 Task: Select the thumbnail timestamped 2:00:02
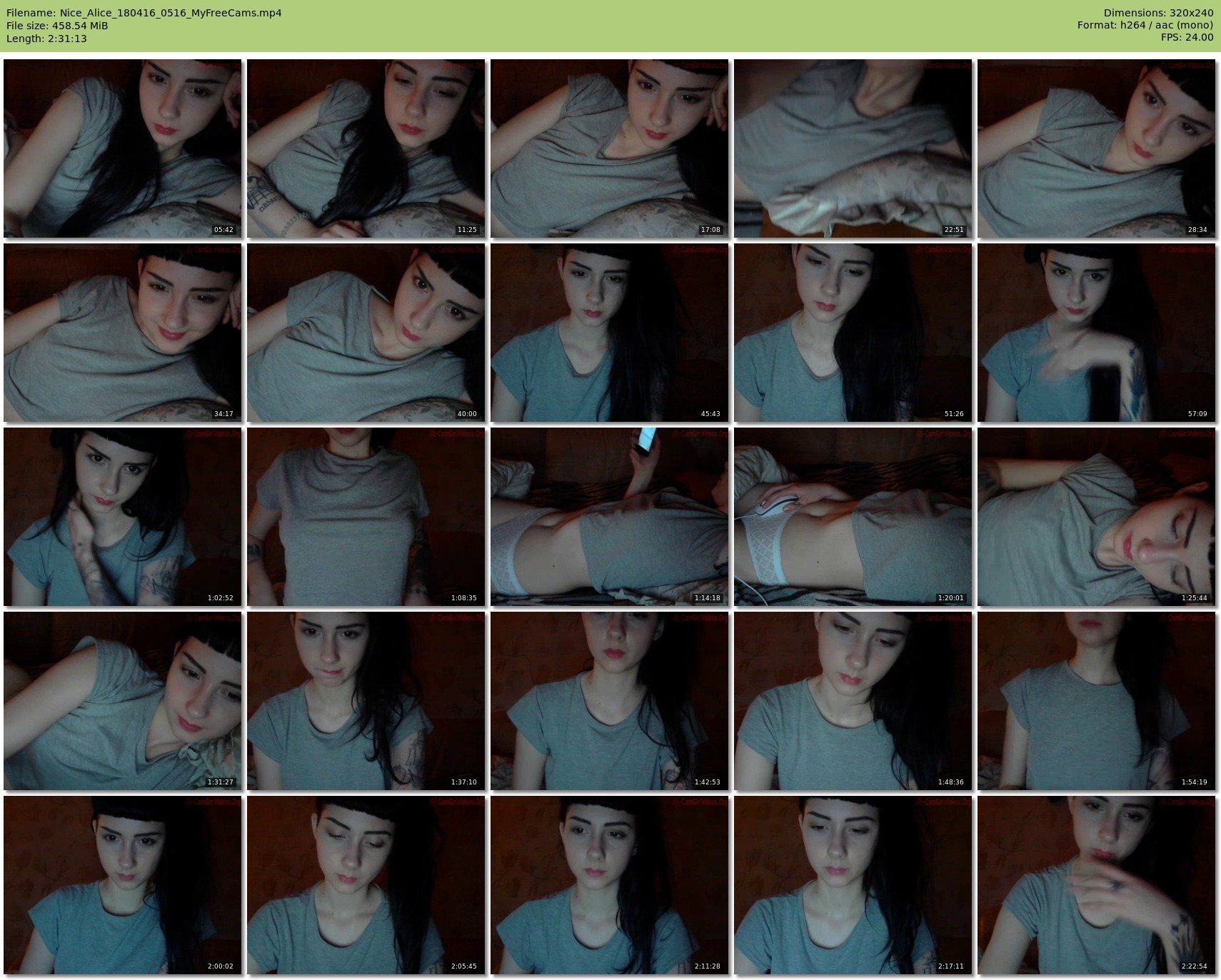[x=123, y=885]
